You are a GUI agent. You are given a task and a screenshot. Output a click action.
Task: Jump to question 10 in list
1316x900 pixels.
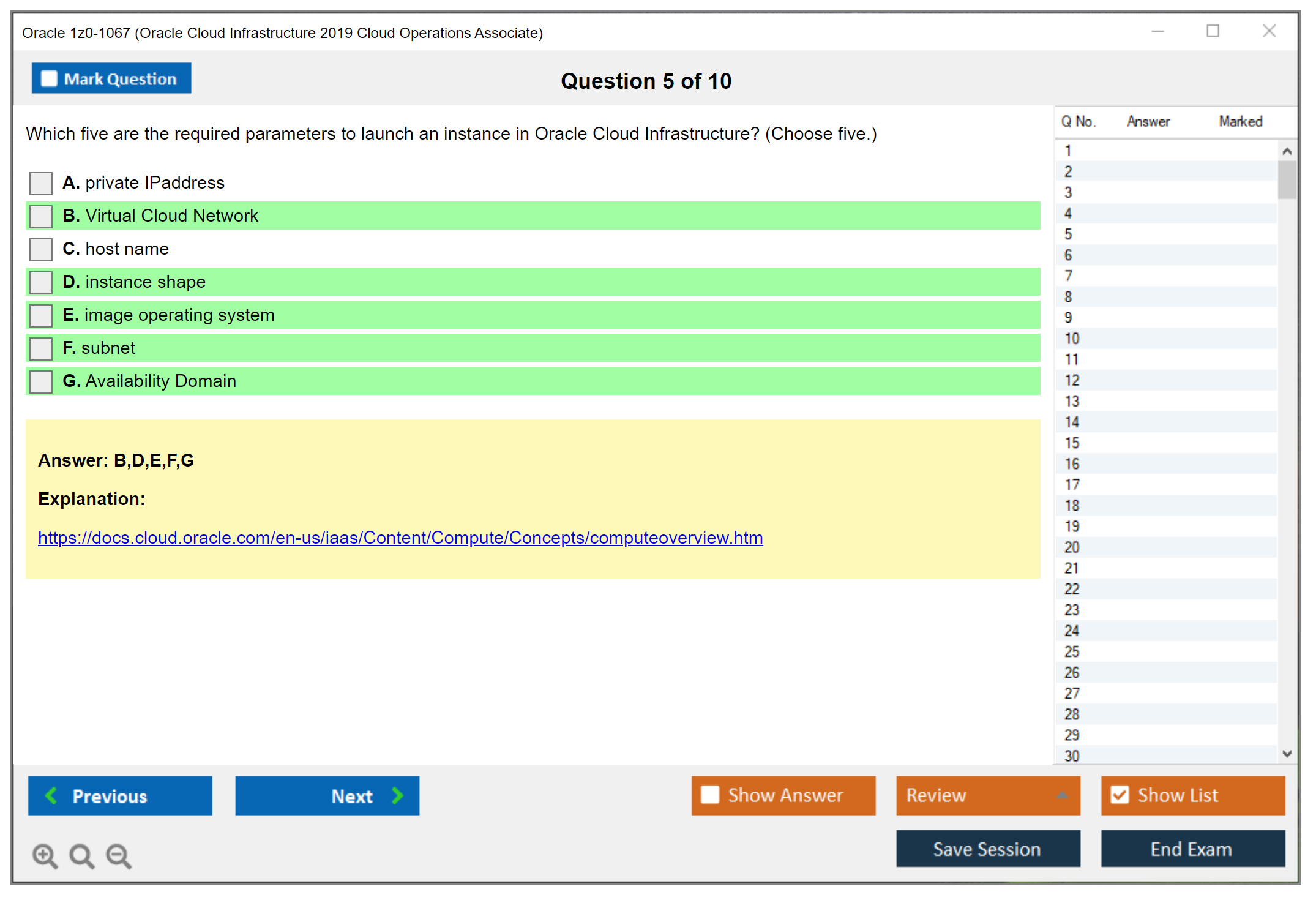(1072, 339)
